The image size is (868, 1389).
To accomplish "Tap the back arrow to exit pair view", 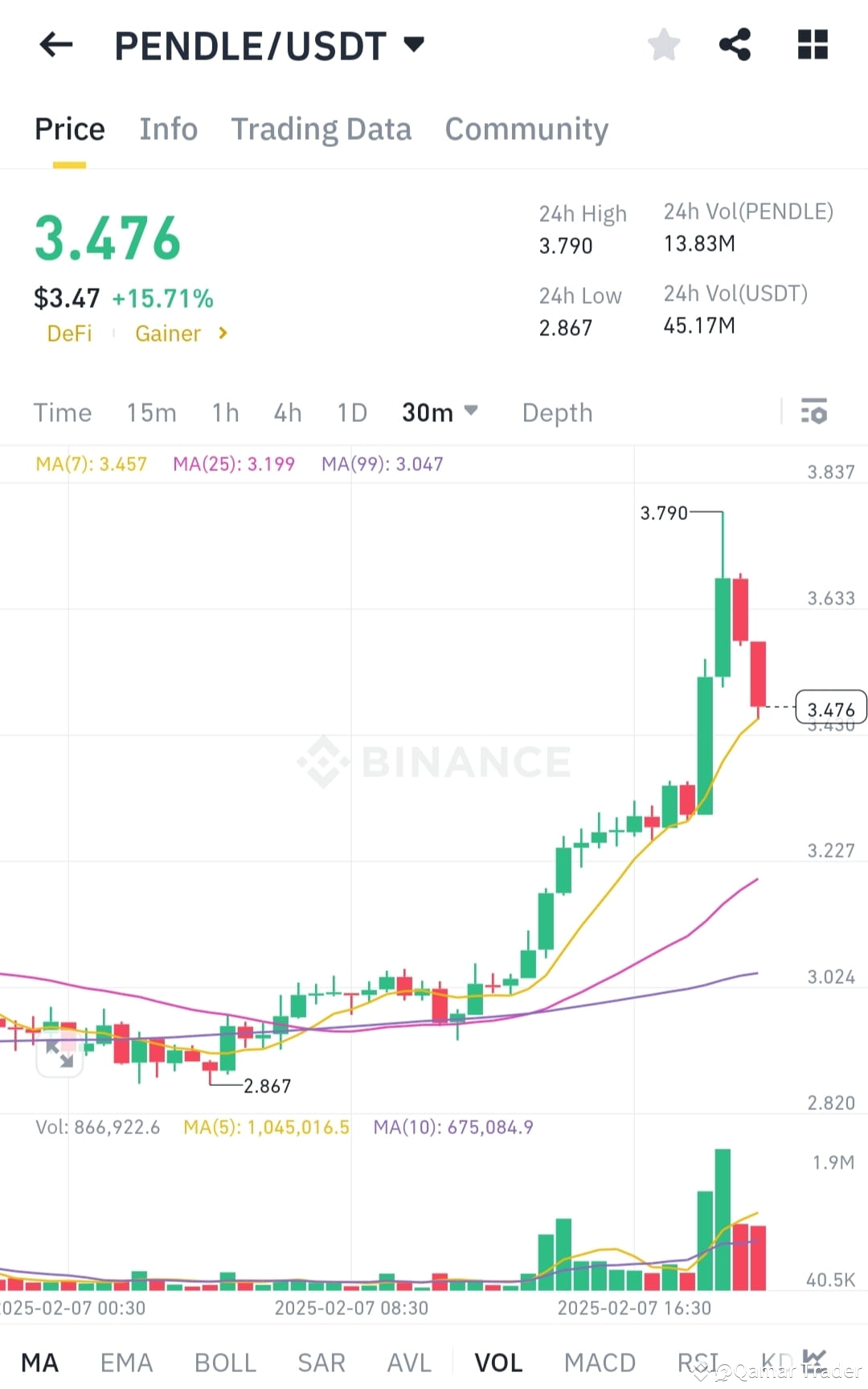I will (x=55, y=44).
